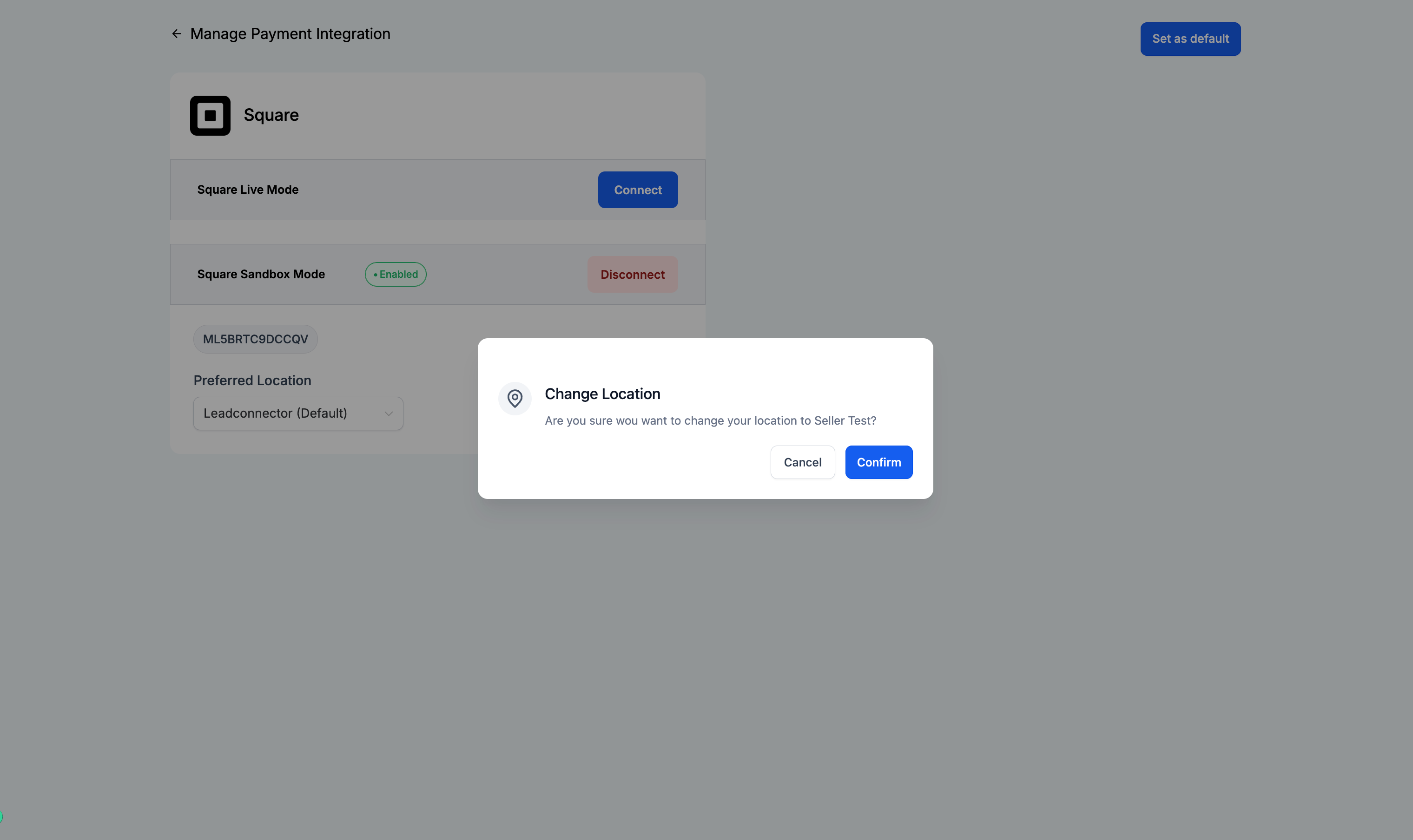Click the green circle at bottom-left edge
Viewport: 1413px width, 840px height.
(x=1, y=817)
